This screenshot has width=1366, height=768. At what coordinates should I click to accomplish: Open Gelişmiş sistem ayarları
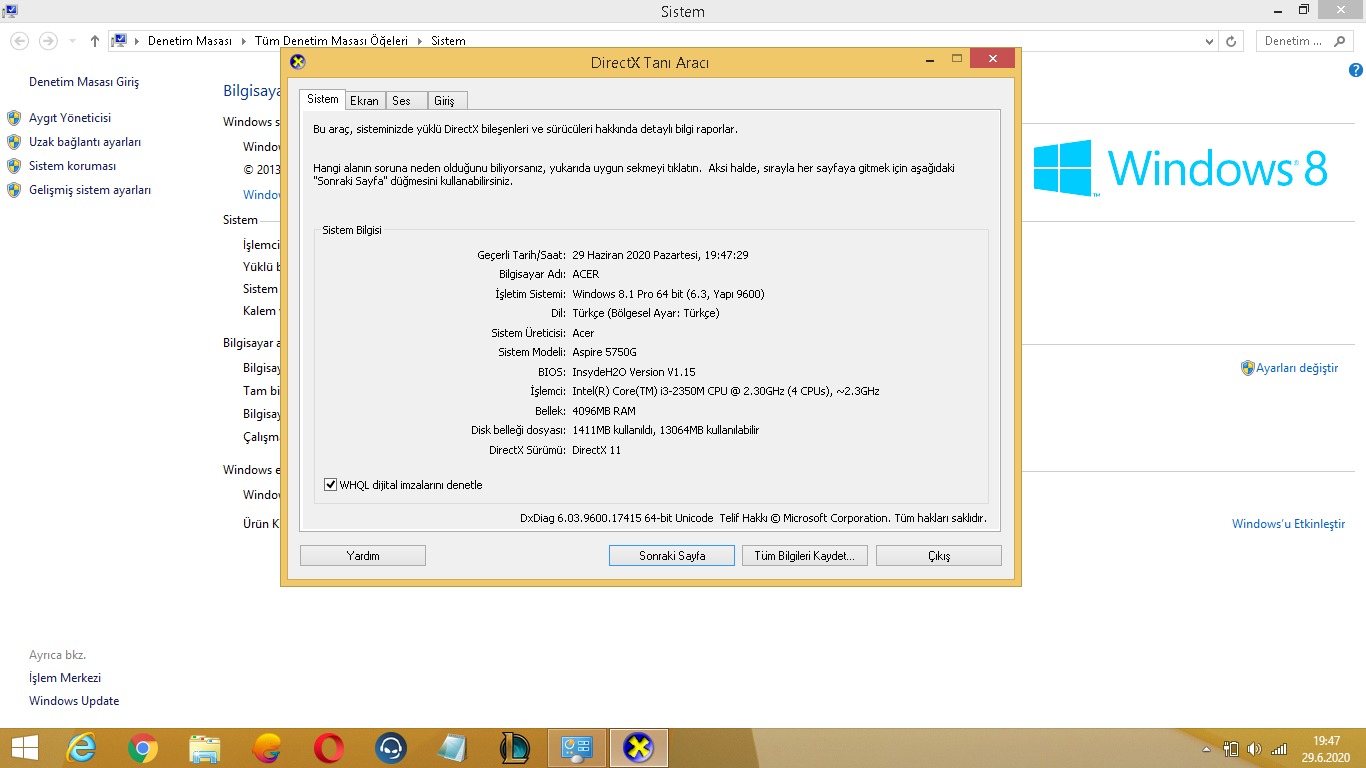tap(90, 190)
